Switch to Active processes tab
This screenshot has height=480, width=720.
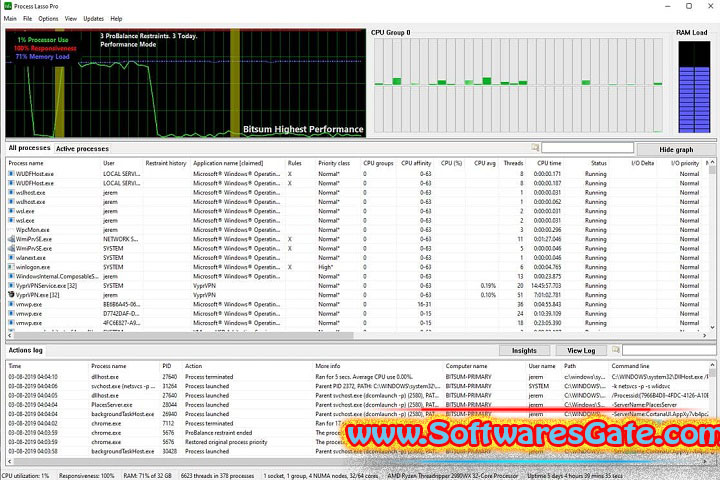point(82,149)
